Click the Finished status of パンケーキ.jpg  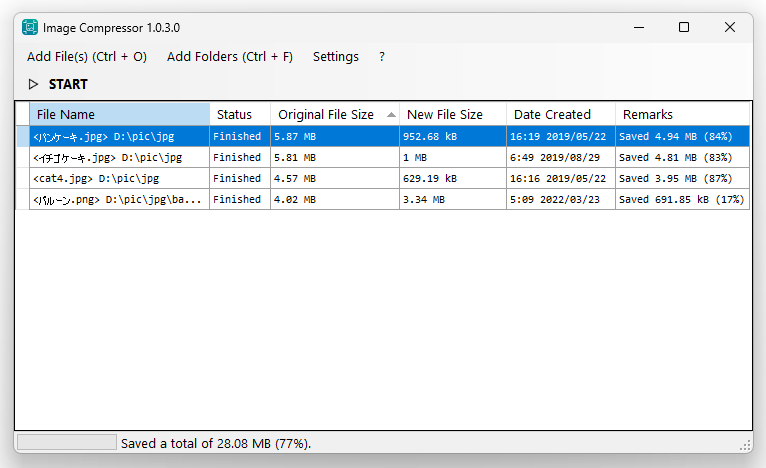[x=240, y=136]
